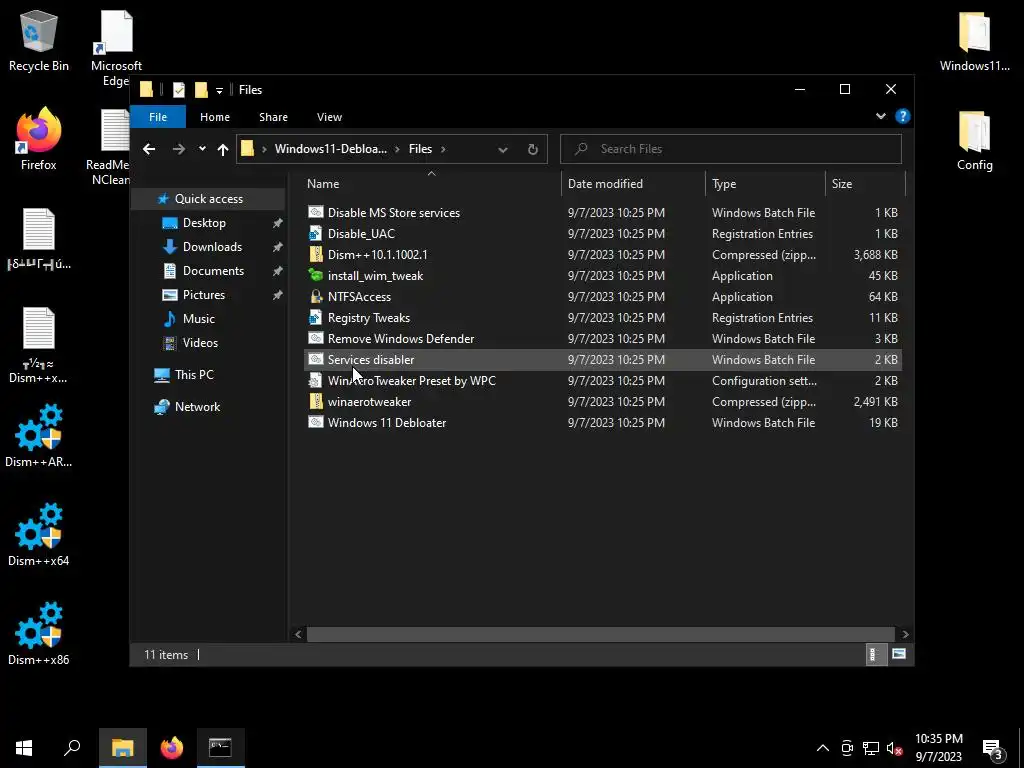Go up one folder level
This screenshot has height=768, width=1024.
[223, 149]
